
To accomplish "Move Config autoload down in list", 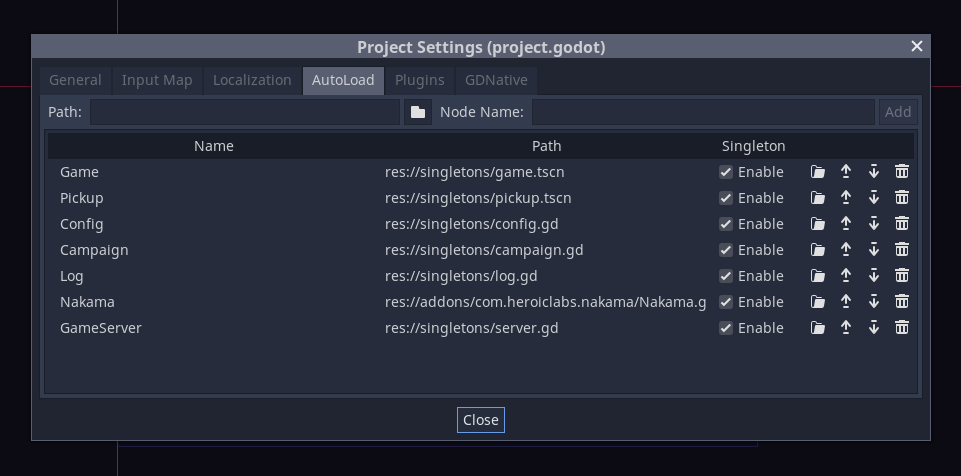I will 873,224.
